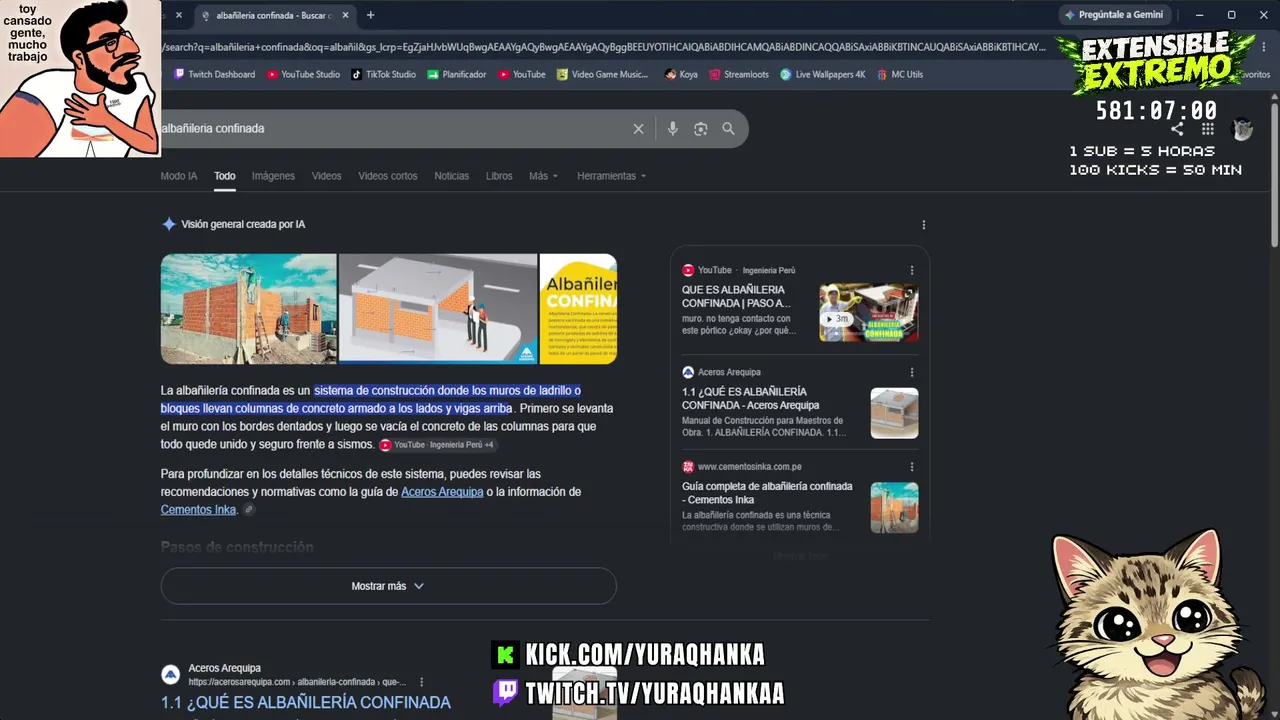This screenshot has width=1280, height=720.
Task: Open the Koya bookmark
Action: 681,74
